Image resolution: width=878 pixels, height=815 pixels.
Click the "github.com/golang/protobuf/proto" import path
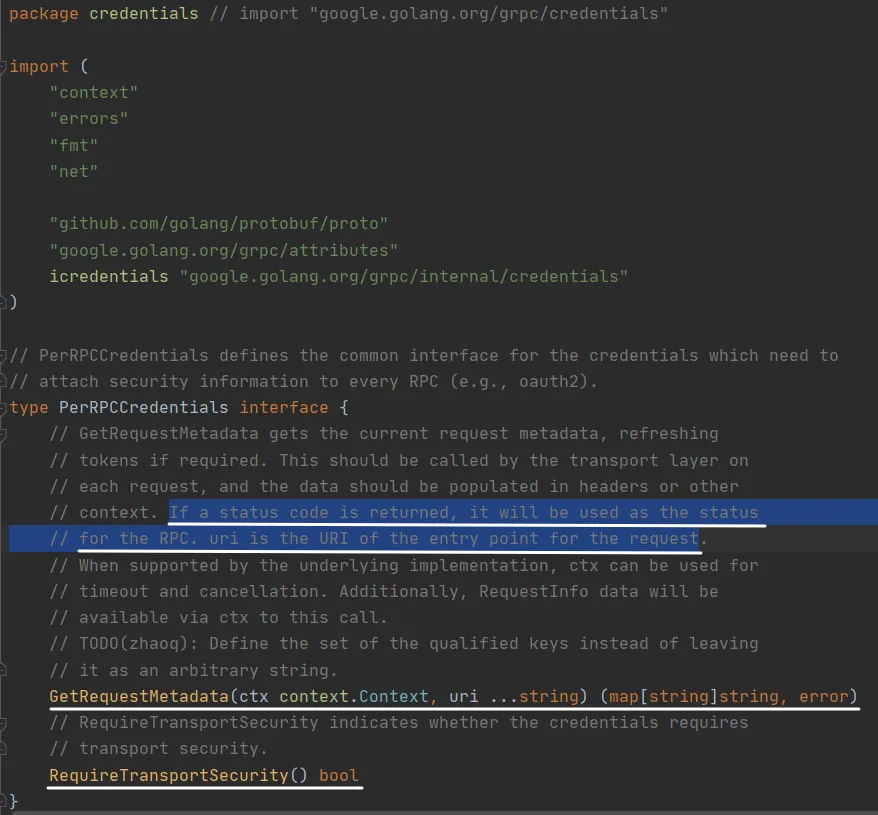(218, 224)
